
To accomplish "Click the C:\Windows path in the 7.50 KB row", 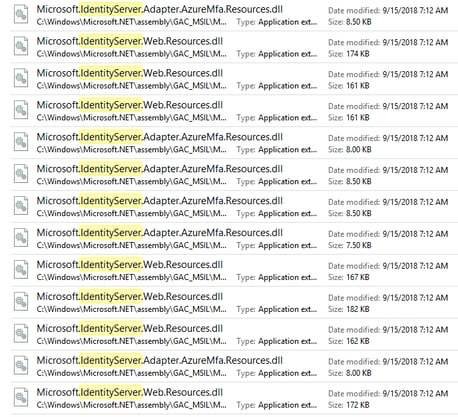I will click(132, 246).
